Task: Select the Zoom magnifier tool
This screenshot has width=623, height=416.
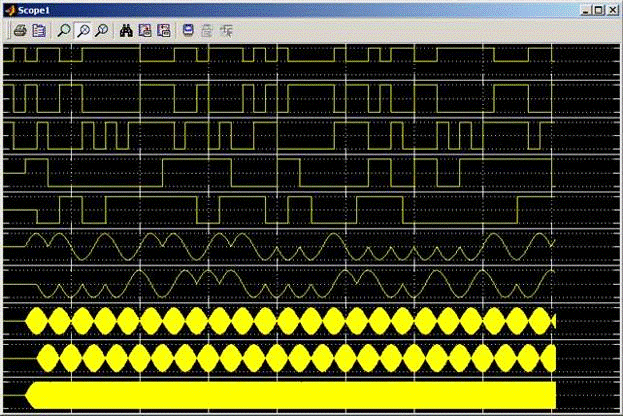Action: [x=65, y=30]
